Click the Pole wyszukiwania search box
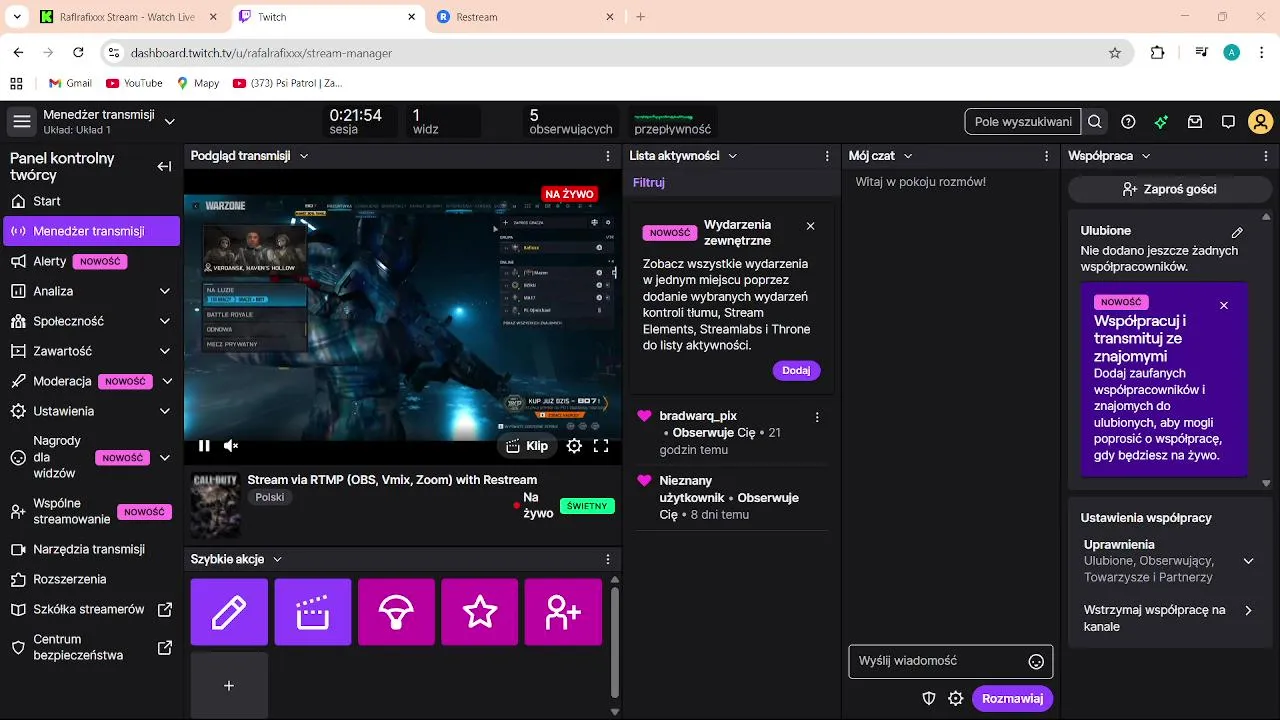The width and height of the screenshot is (1280, 720). pos(1022,122)
